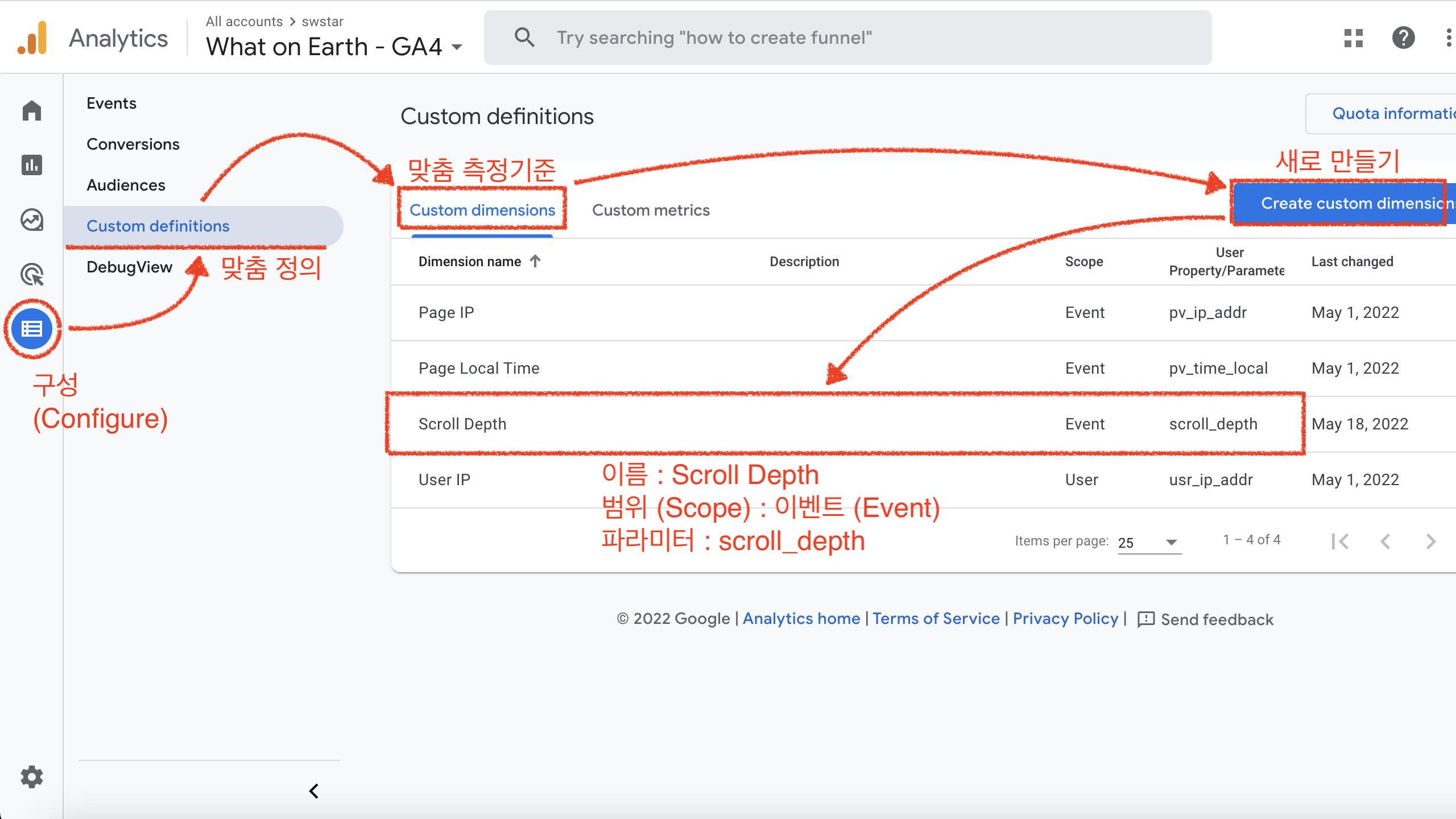Open the Help icon in the header

(1403, 38)
